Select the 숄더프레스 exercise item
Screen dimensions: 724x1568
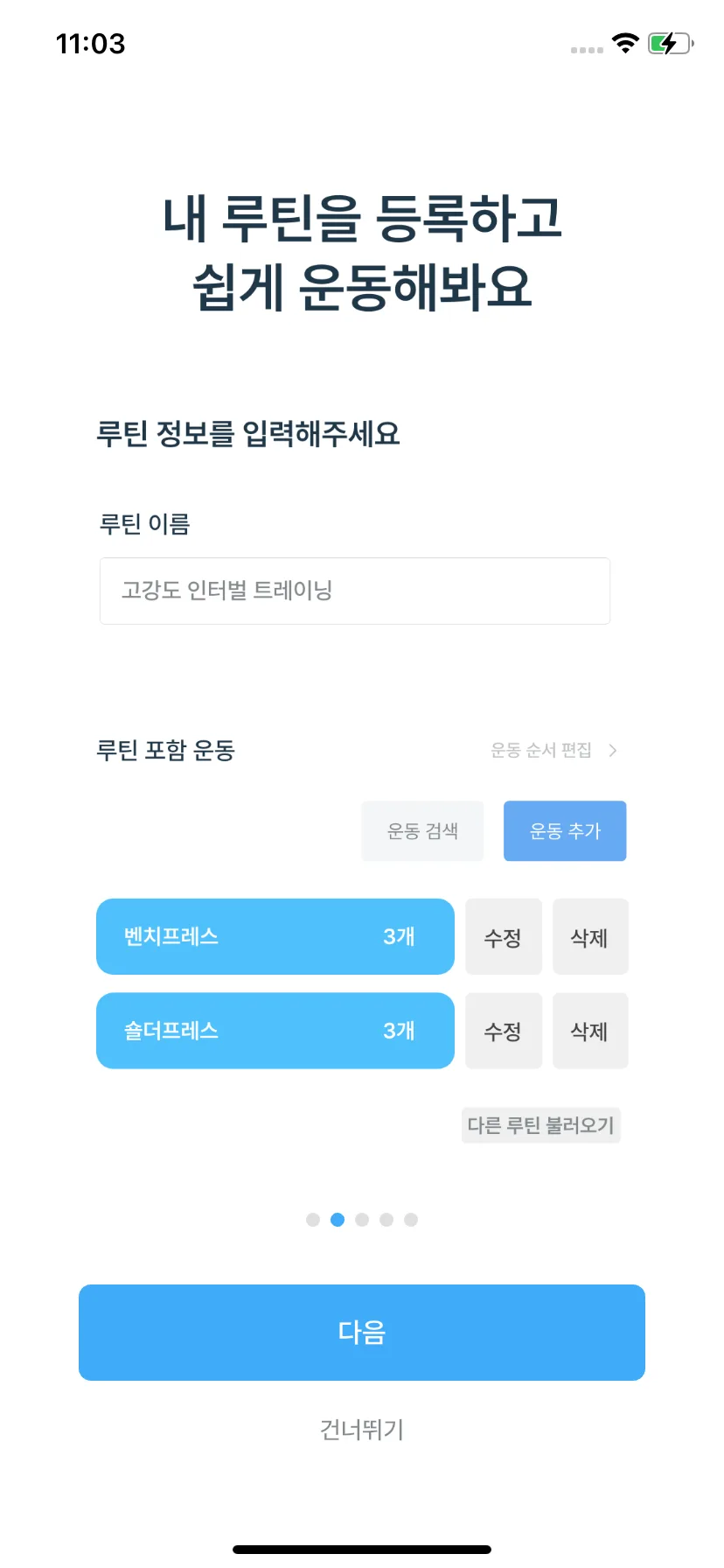coord(275,1031)
